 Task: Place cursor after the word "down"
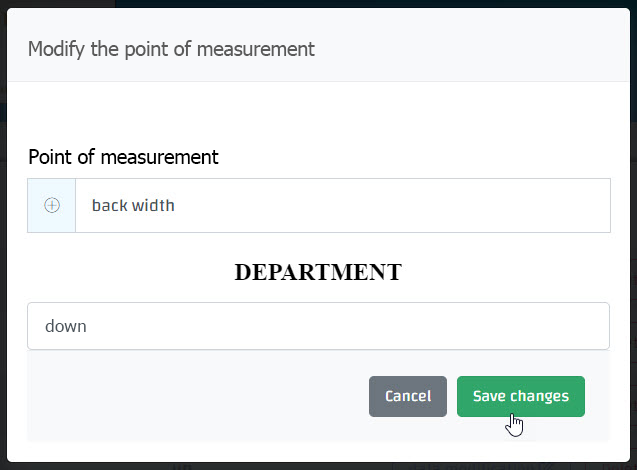pyautogui.click(x=88, y=326)
